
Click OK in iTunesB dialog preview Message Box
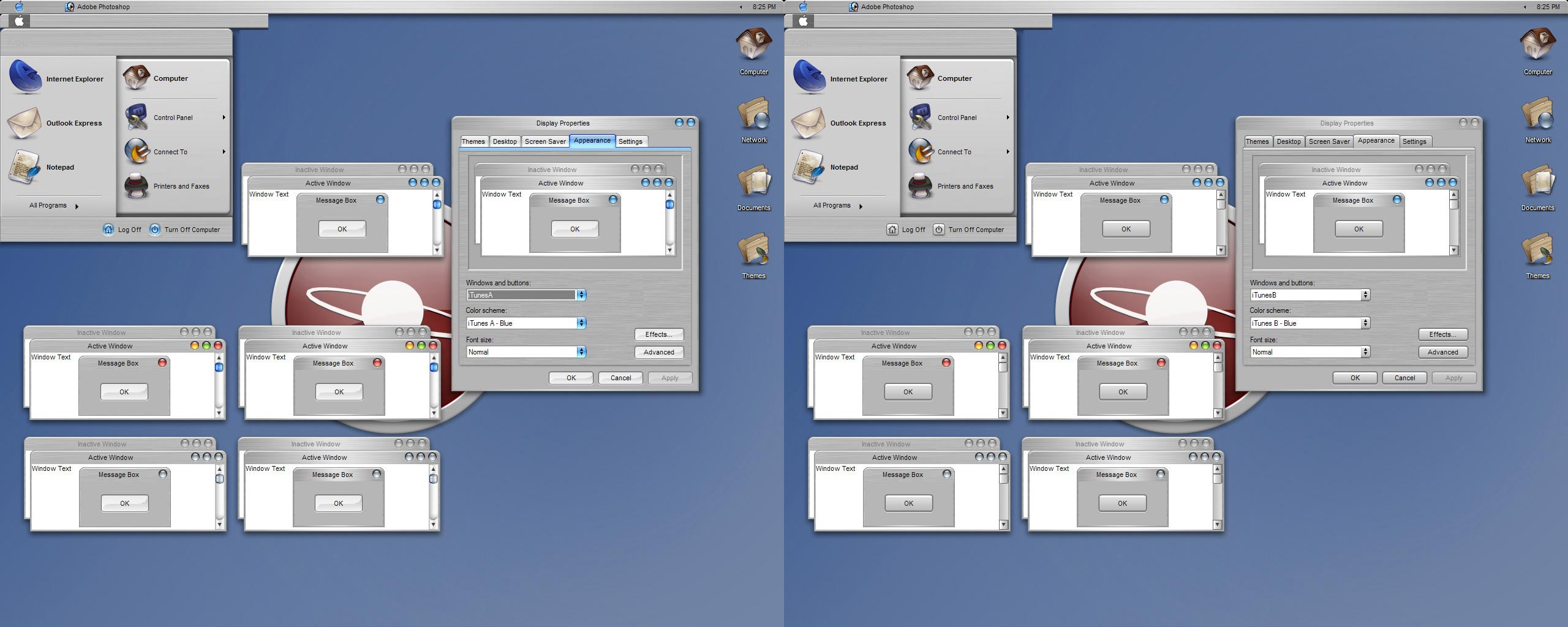coord(1359,229)
